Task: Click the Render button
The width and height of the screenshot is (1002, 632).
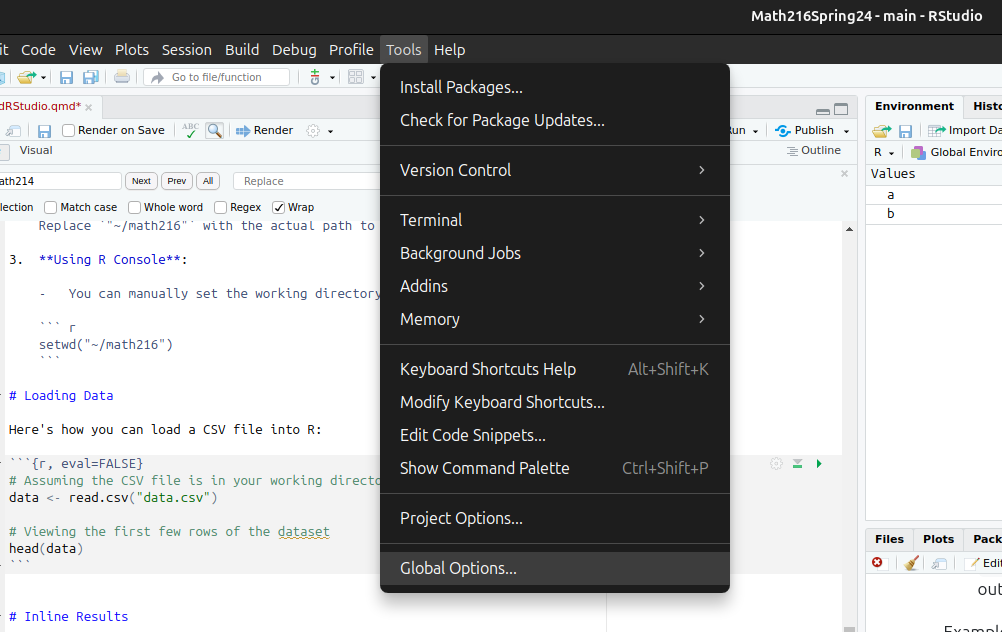Action: point(264,130)
